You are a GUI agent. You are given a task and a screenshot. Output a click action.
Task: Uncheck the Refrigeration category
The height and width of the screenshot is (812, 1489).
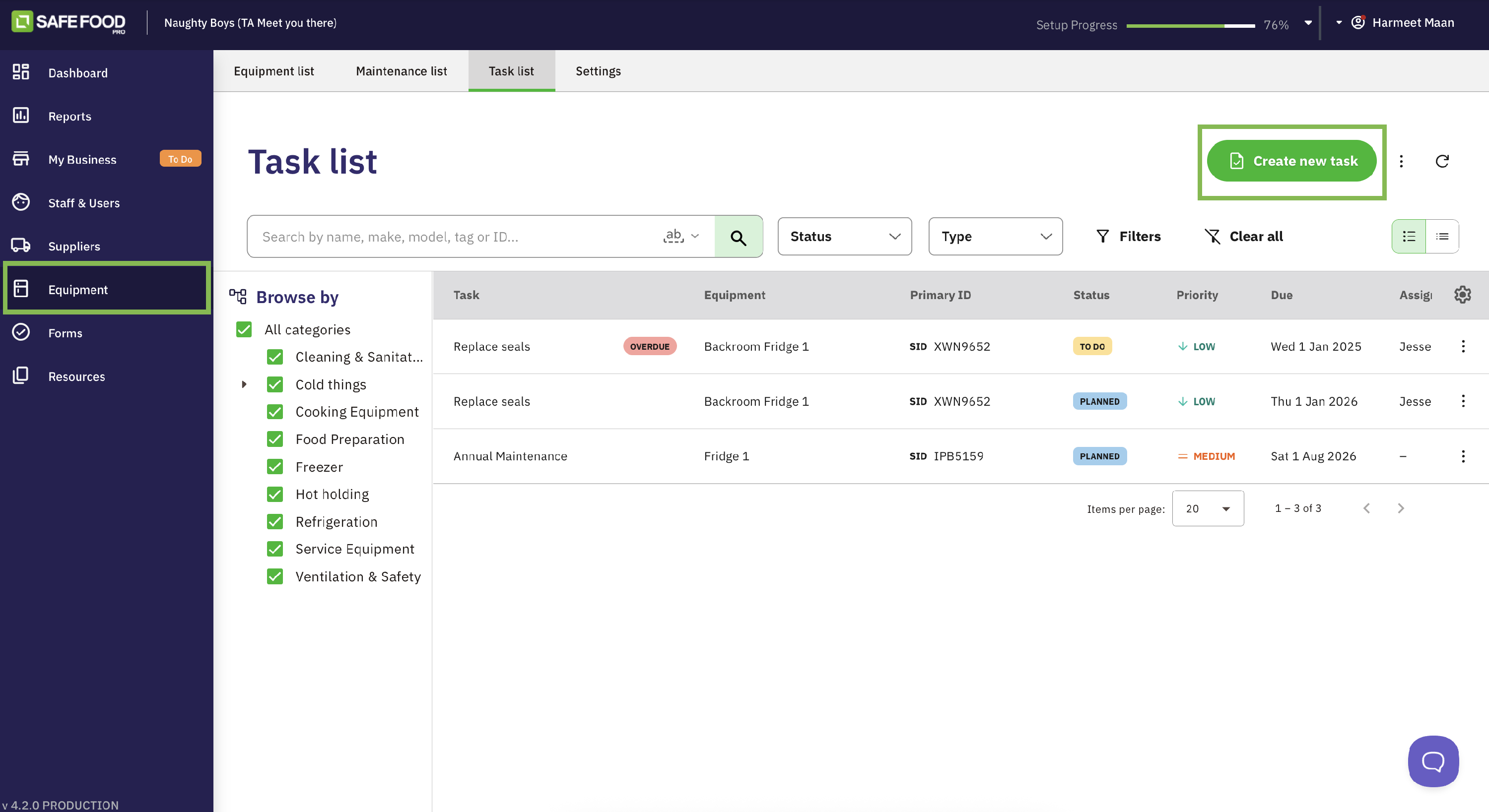(x=275, y=522)
